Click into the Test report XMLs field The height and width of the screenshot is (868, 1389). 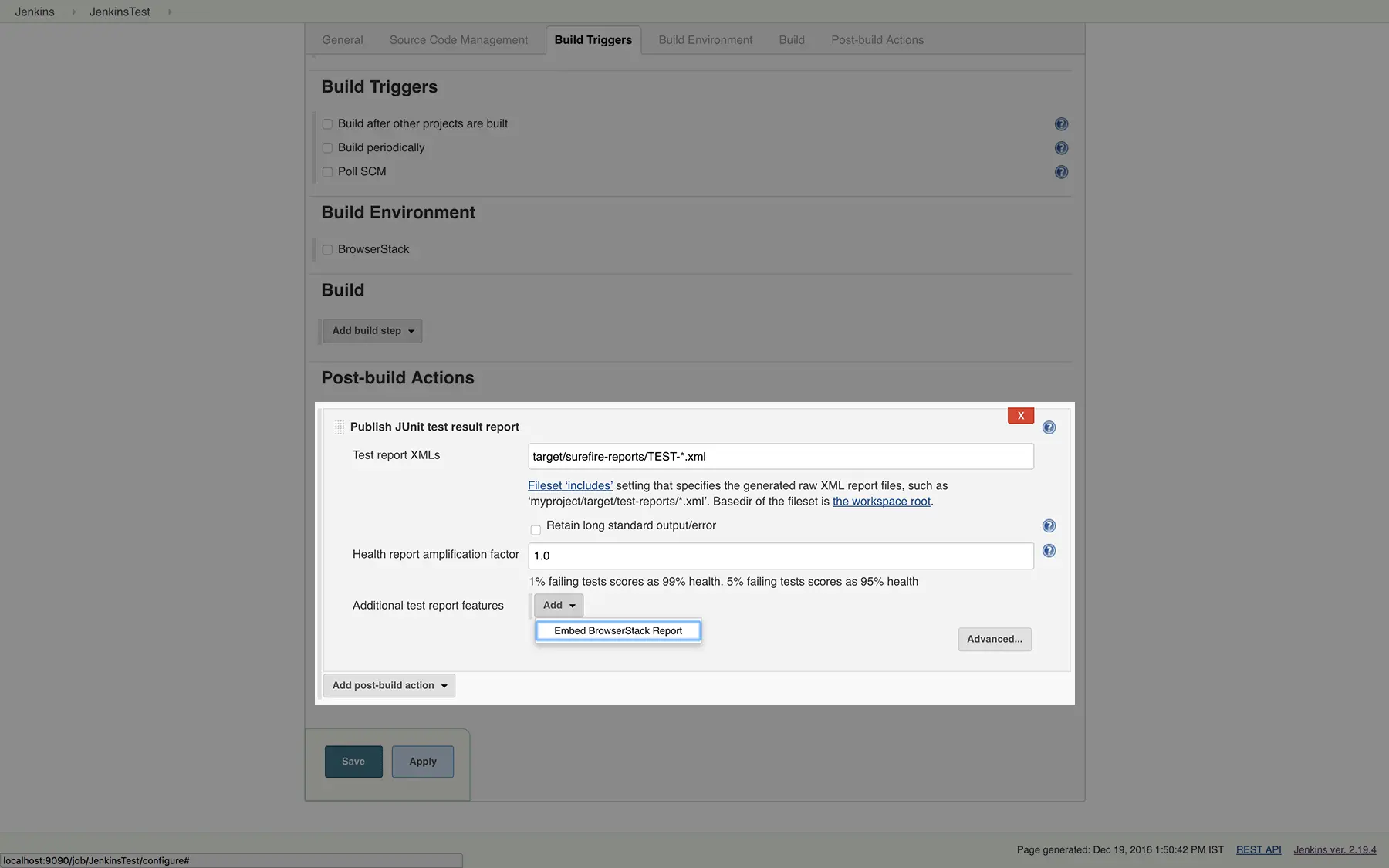pyautogui.click(x=780, y=457)
